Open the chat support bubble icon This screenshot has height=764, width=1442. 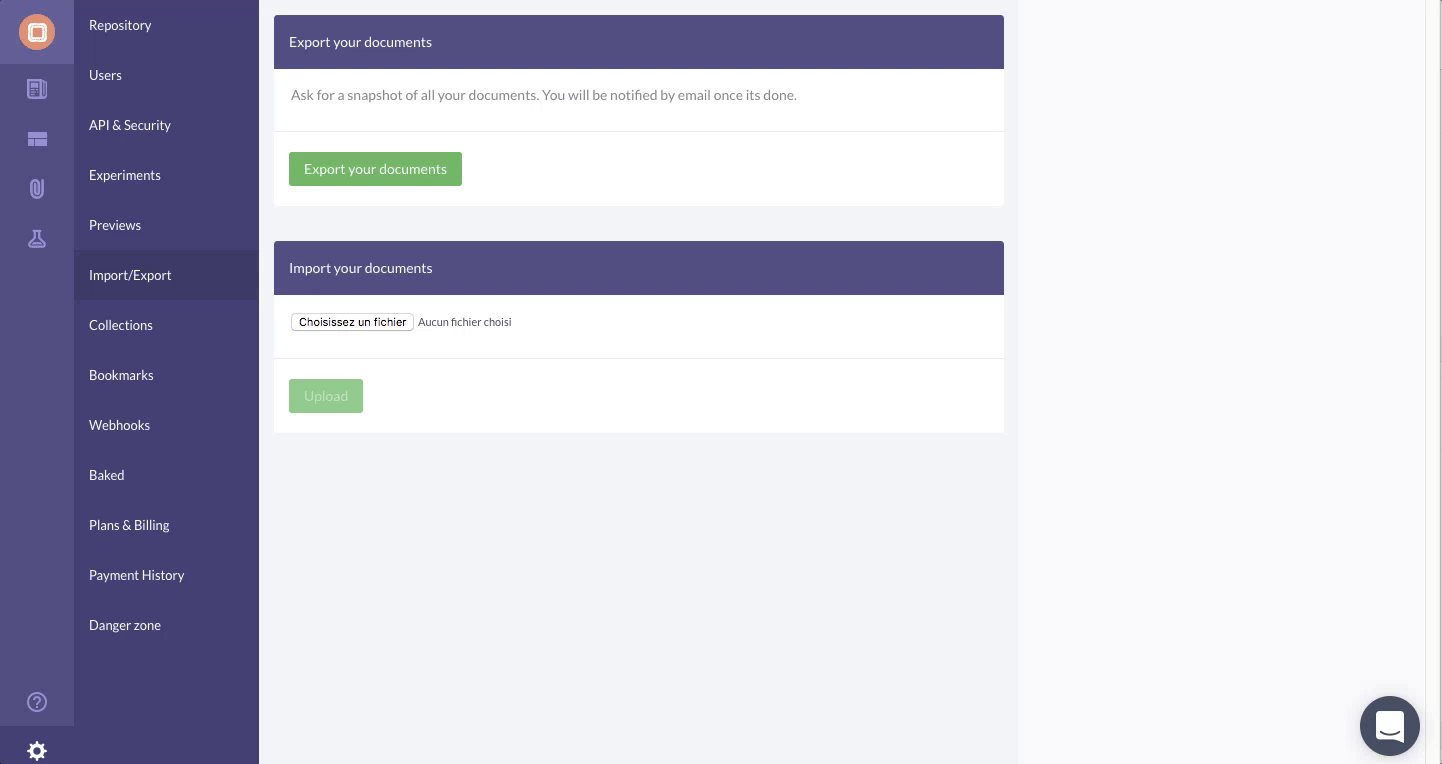[1390, 726]
